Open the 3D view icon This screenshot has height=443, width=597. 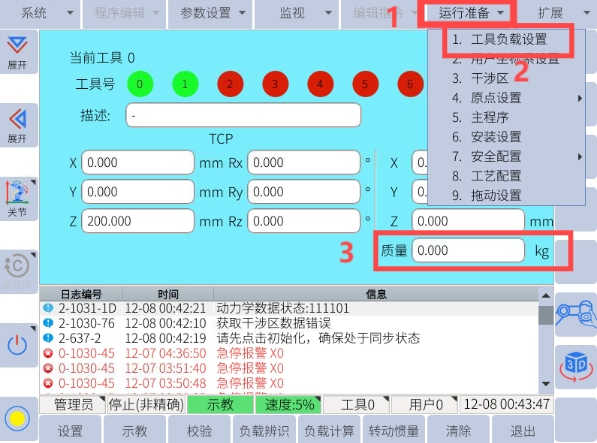click(576, 367)
